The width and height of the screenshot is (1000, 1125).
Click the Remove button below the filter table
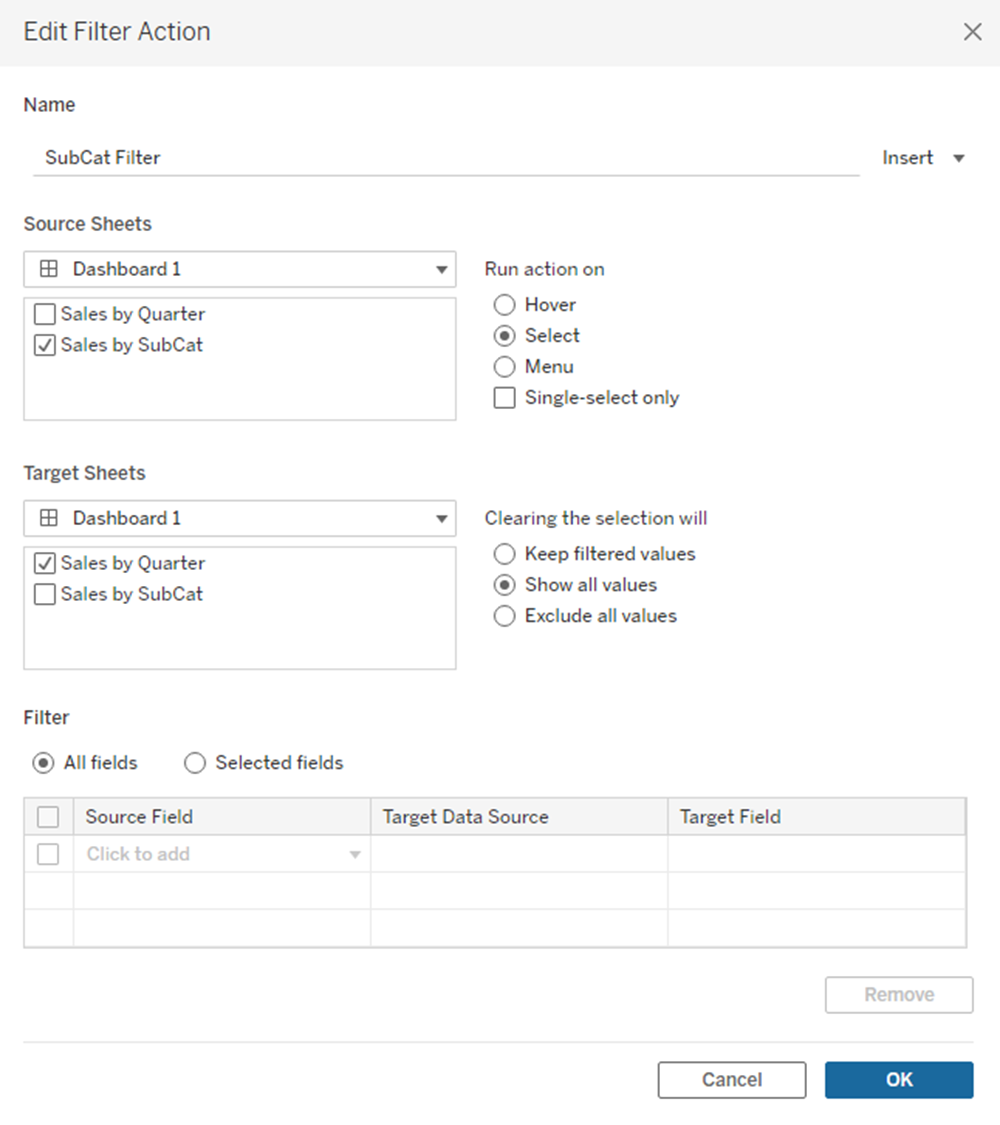898,994
